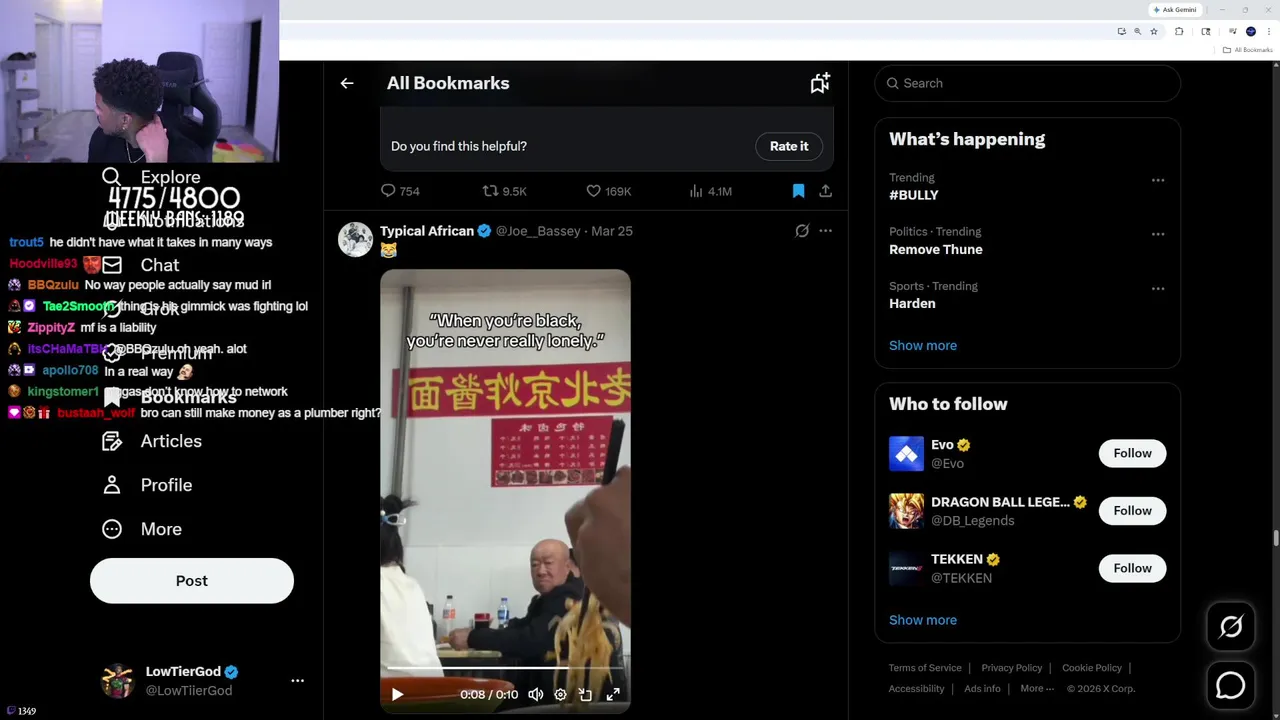Open video playback settings gear

click(x=560, y=694)
